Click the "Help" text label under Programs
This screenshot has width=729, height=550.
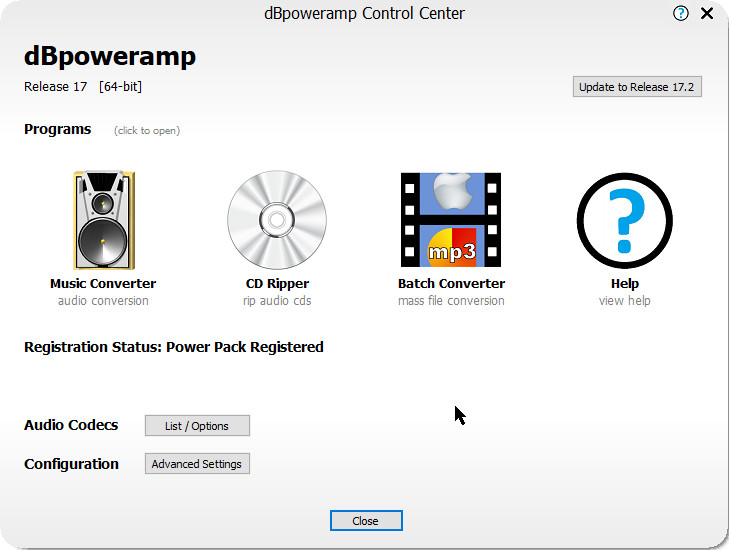click(624, 284)
